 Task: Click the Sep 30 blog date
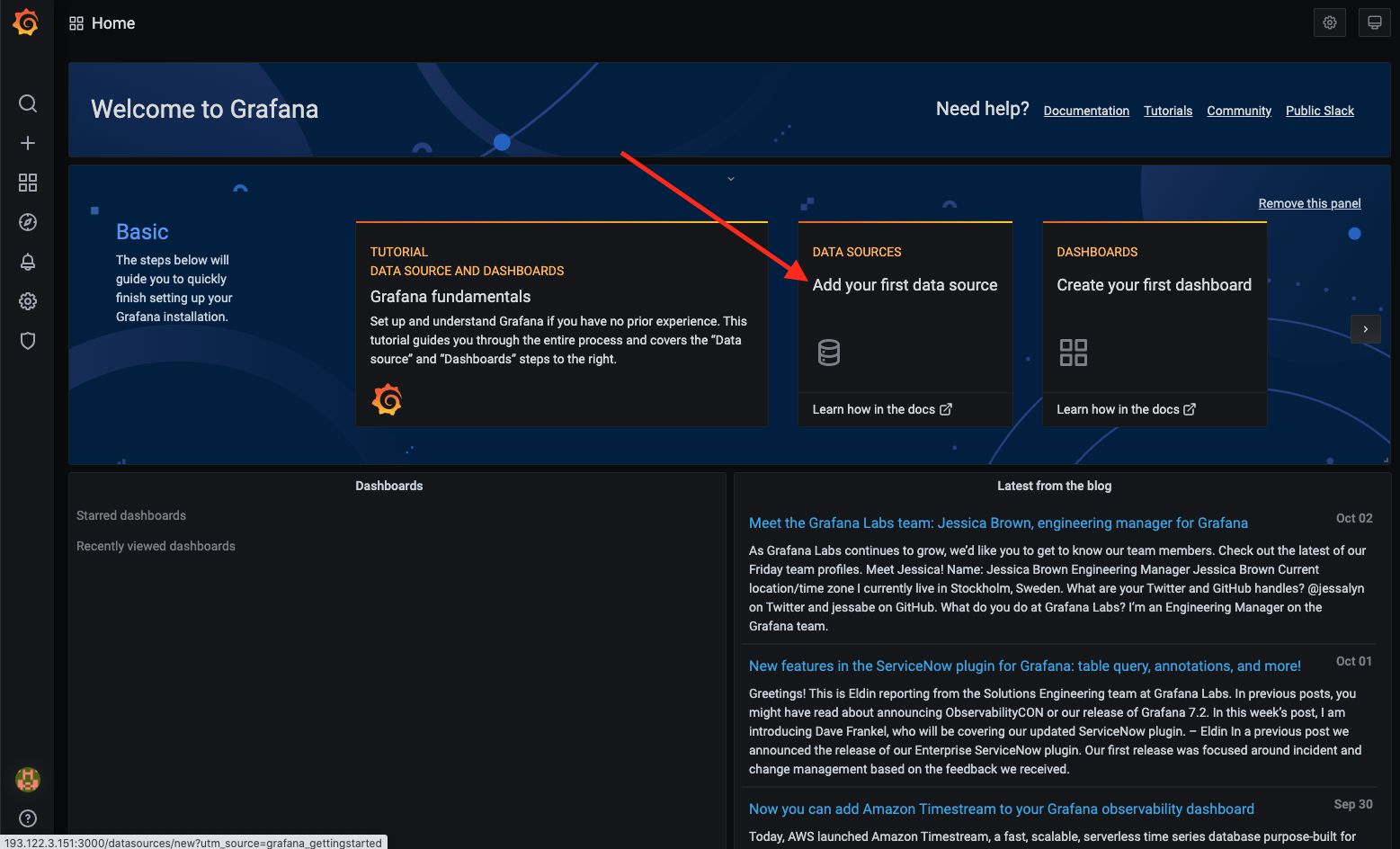1353,804
